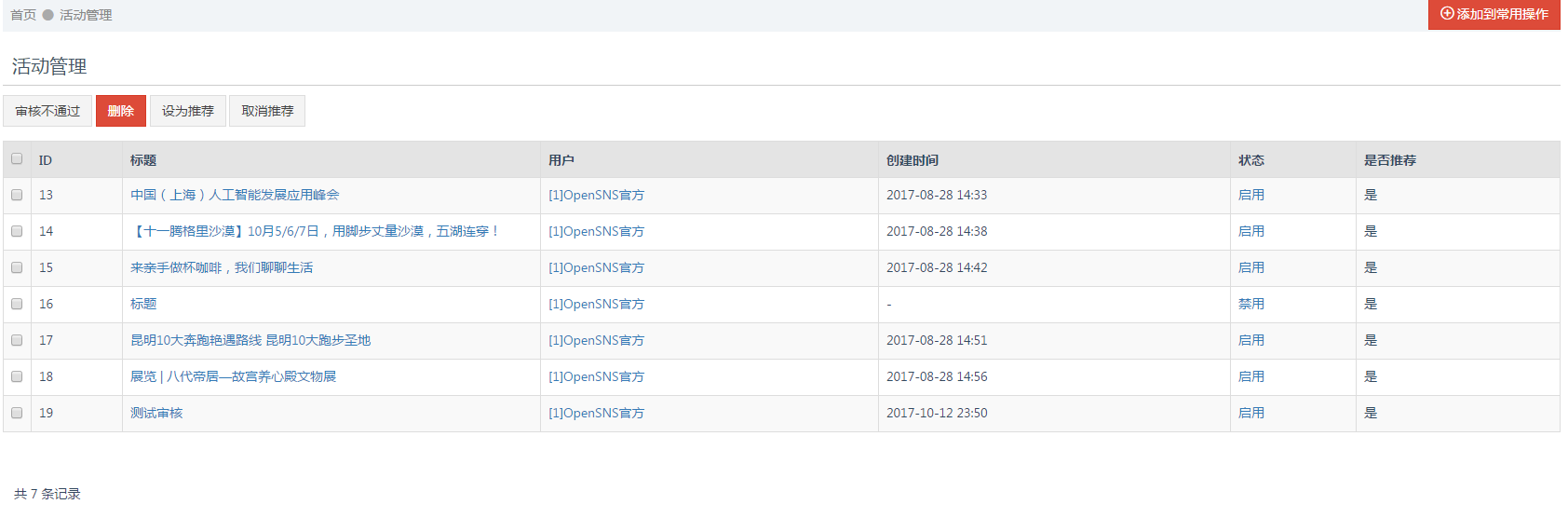
Task: Toggle 启用 status for row 13
Action: 1251,195
